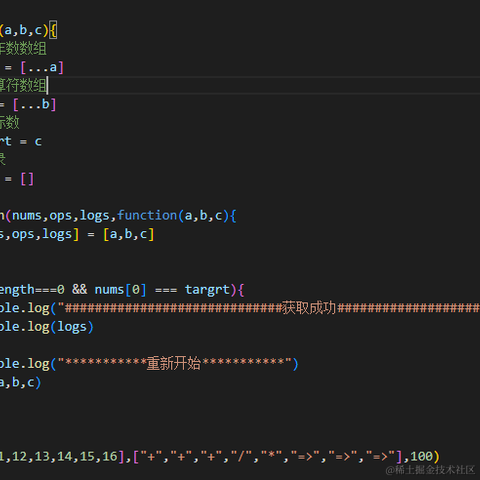Click the "function(a,b,c){" callback text
The image size is (480, 480).
pos(177,216)
